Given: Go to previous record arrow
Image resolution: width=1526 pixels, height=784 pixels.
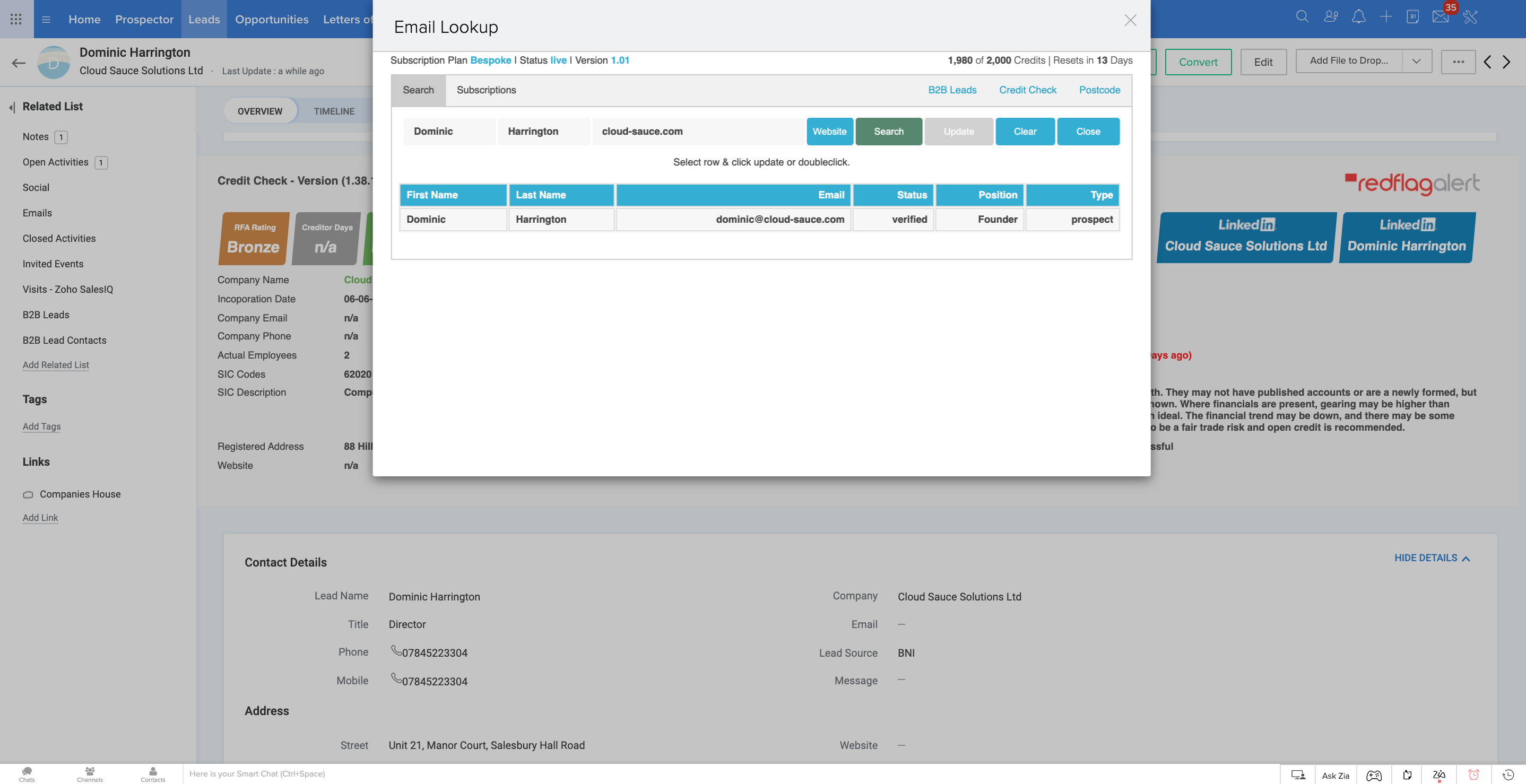Looking at the screenshot, I should 1487,62.
